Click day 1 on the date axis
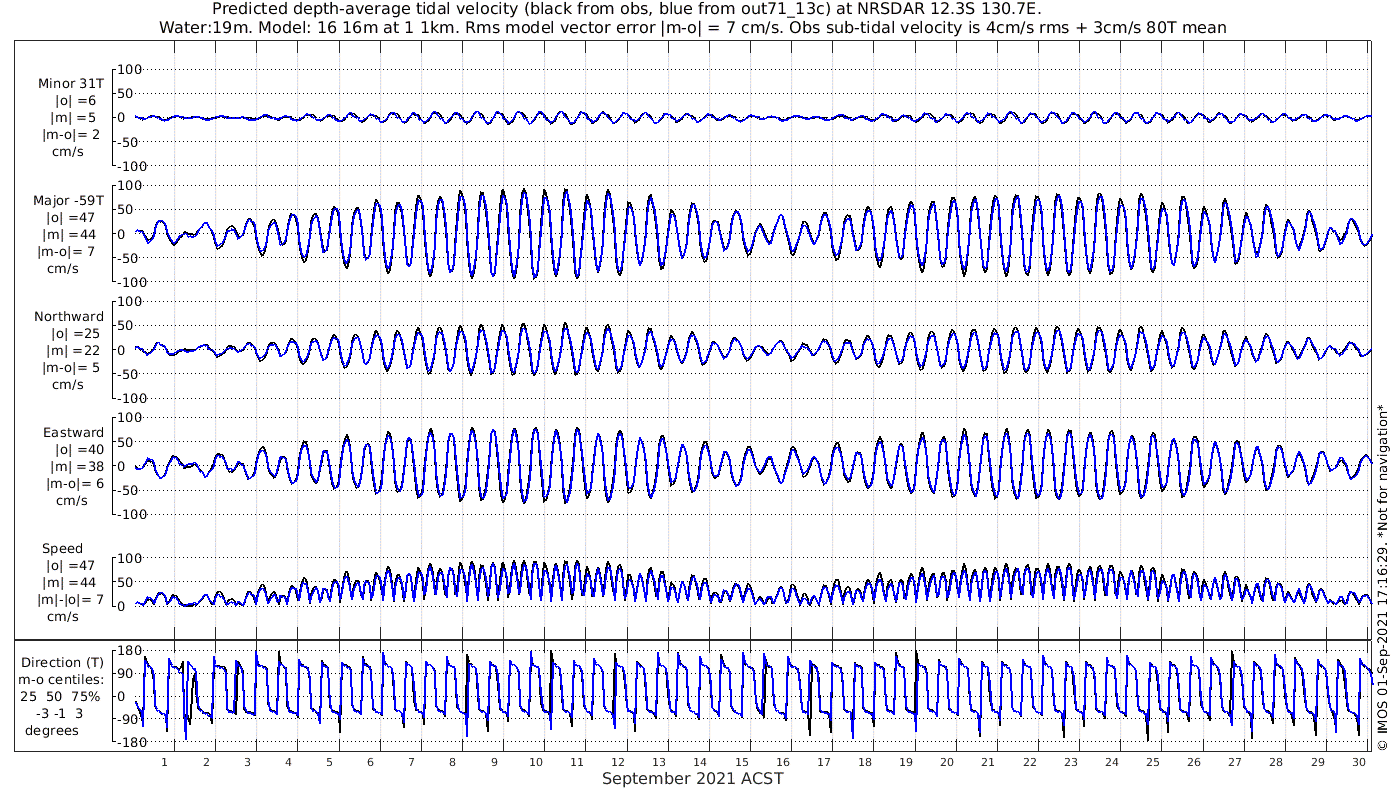The width and height of the screenshot is (1400, 800). coord(164,762)
